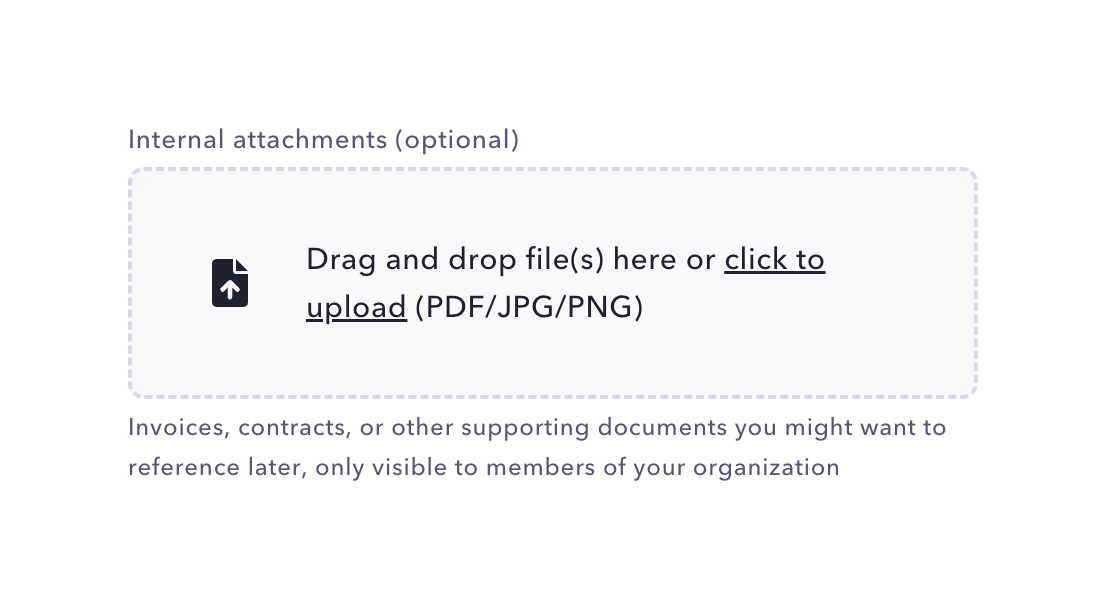The width and height of the screenshot is (1106, 609).
Task: Select the Internal attachments dropzone region
Action: tap(553, 283)
